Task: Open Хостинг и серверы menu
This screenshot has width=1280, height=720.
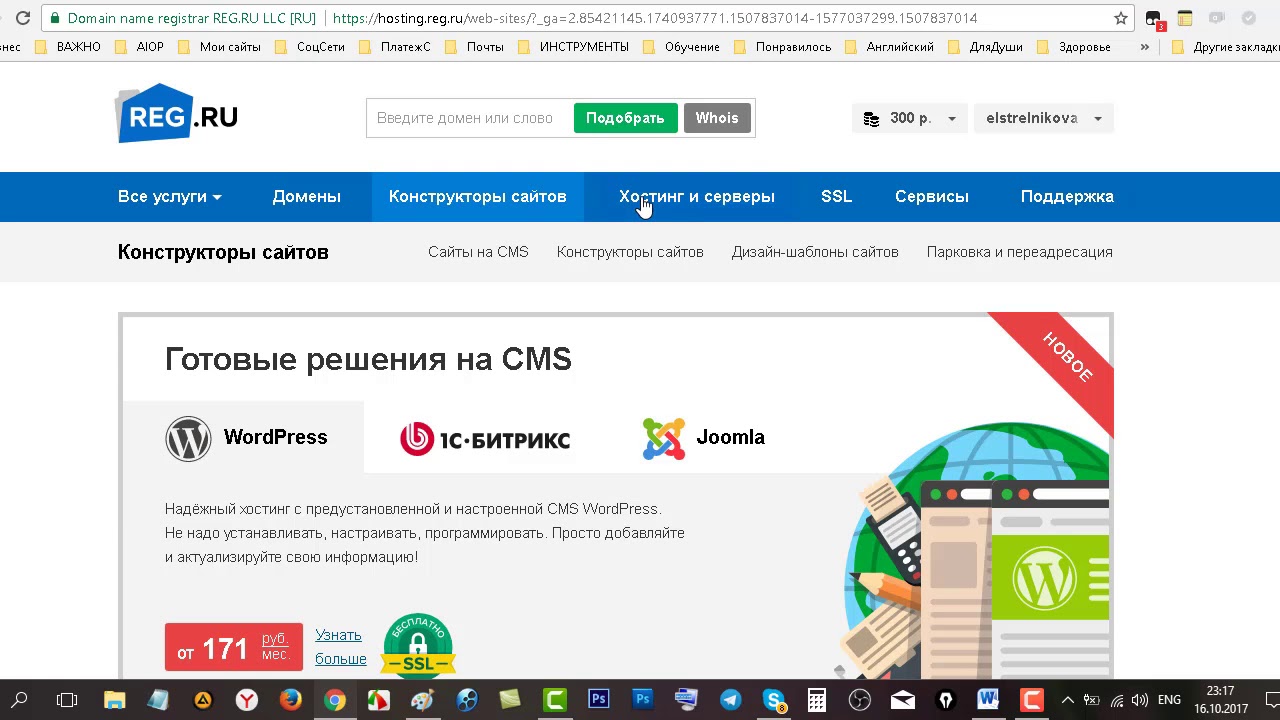Action: [x=697, y=196]
